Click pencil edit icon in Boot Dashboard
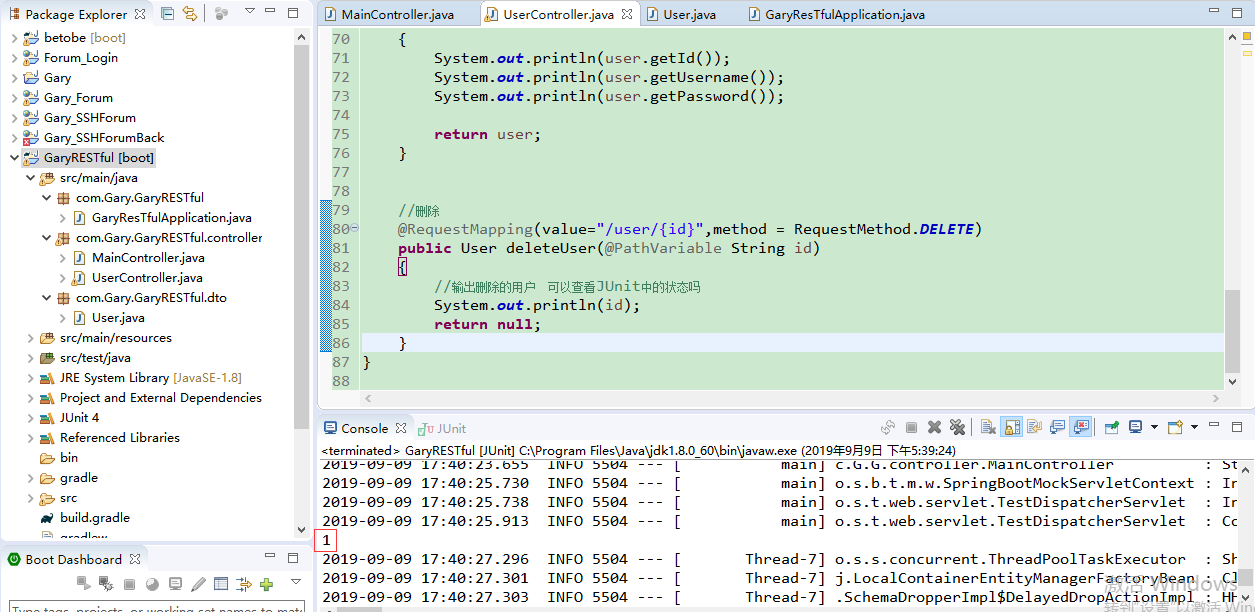1255x612 pixels. pos(198,584)
